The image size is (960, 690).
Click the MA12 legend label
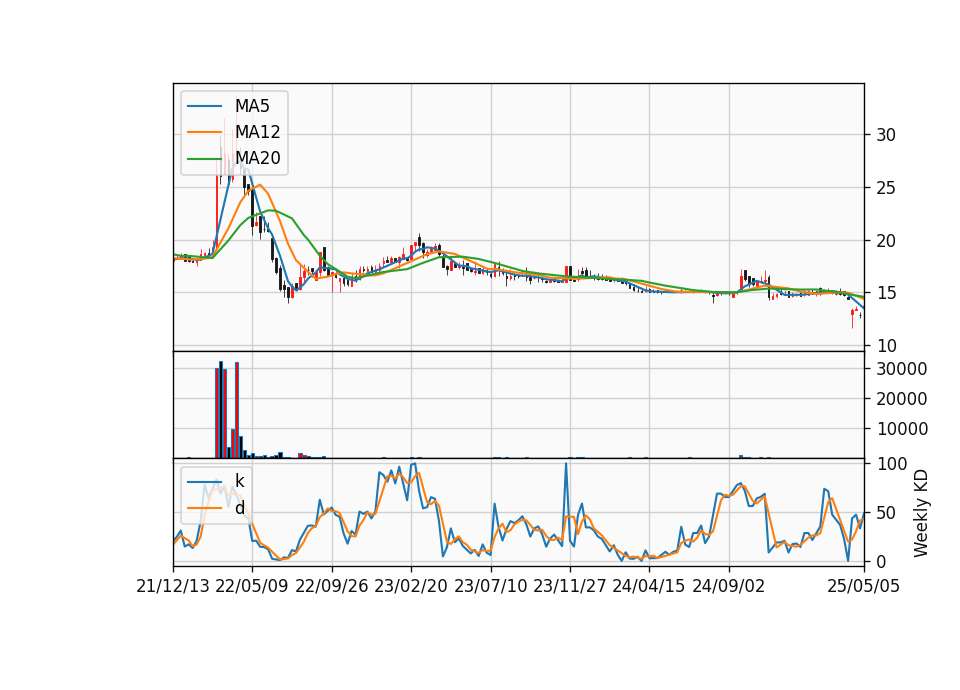pyautogui.click(x=257, y=132)
